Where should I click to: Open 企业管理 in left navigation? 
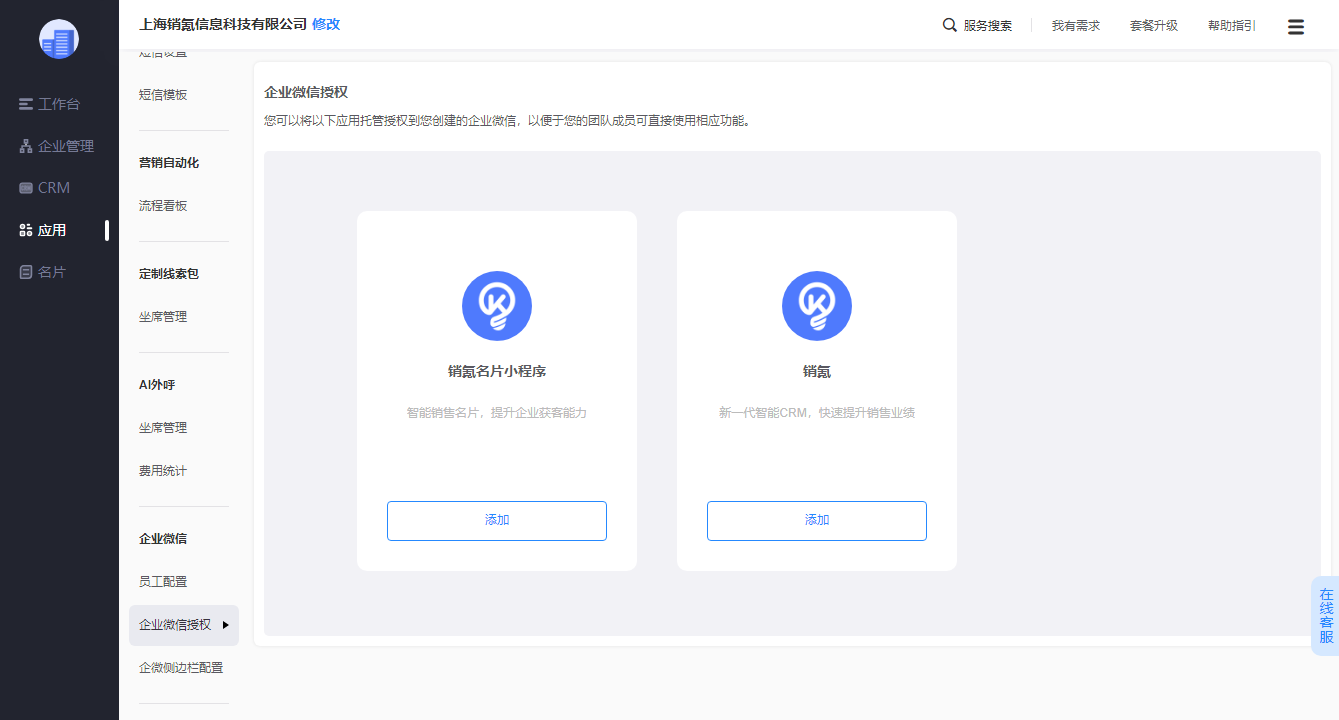(x=58, y=146)
